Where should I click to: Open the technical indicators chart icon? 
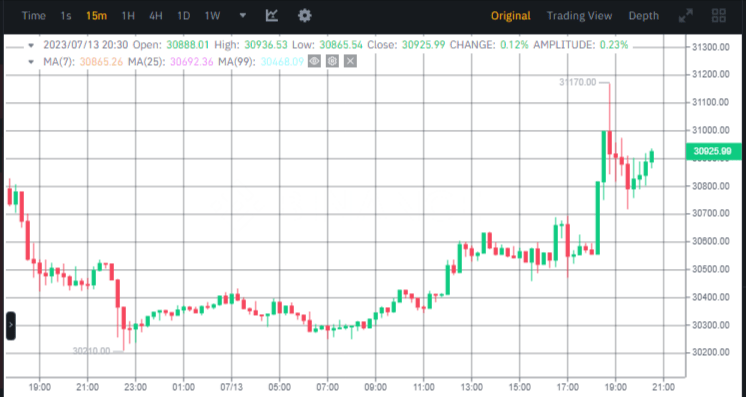(272, 16)
